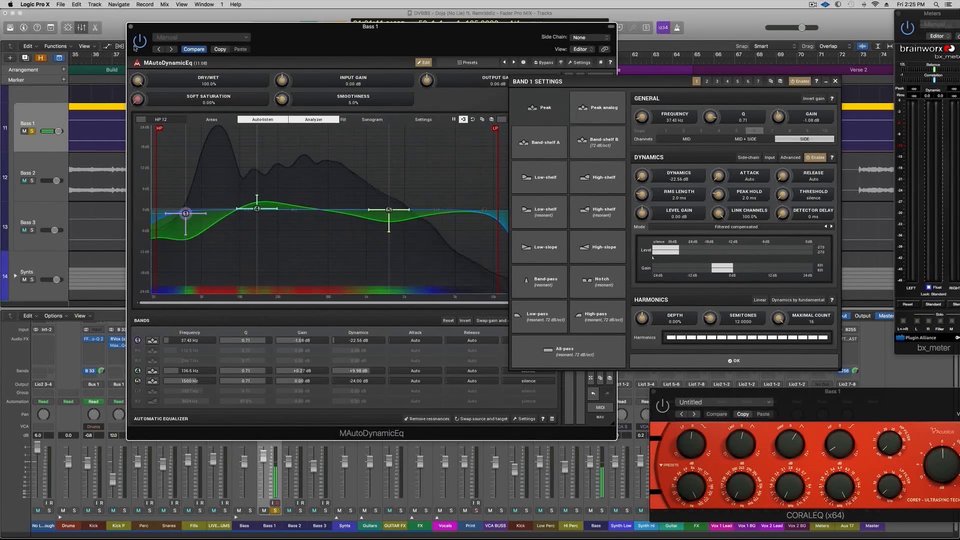Toggle the MAutoDynamicEq Bypass button
The width and height of the screenshot is (960, 540).
543,62
